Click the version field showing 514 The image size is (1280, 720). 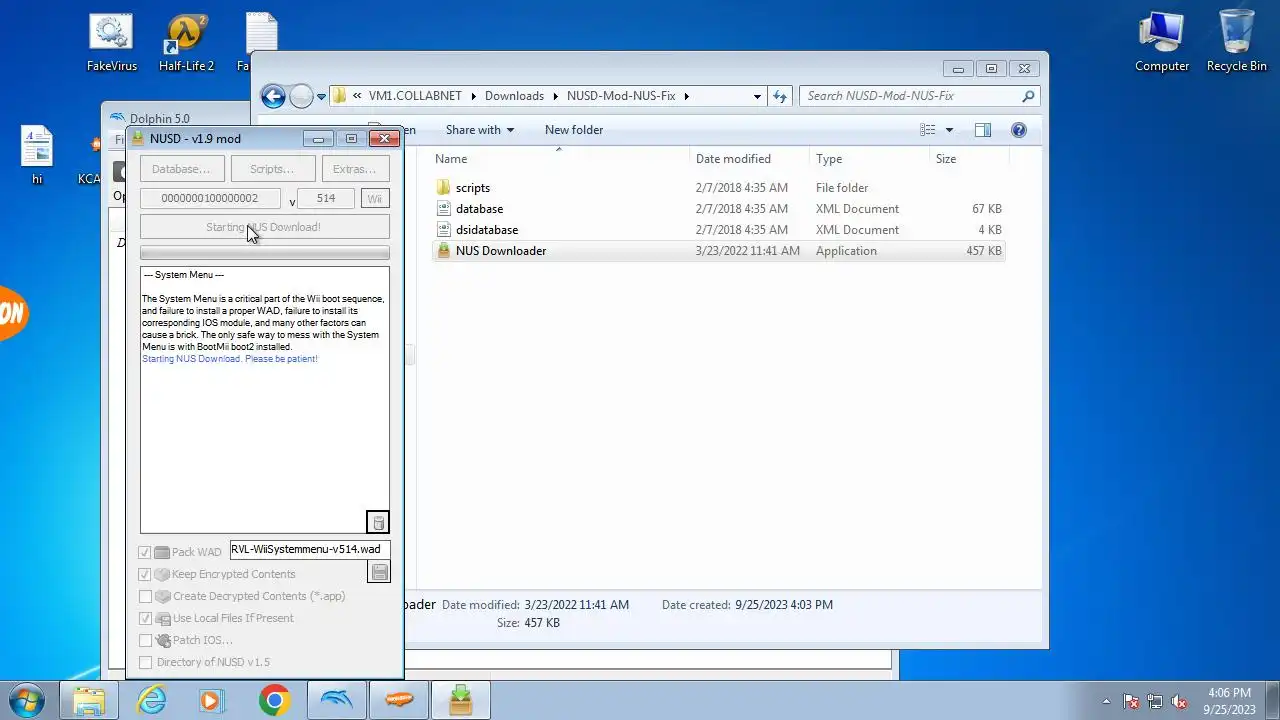[x=326, y=198]
